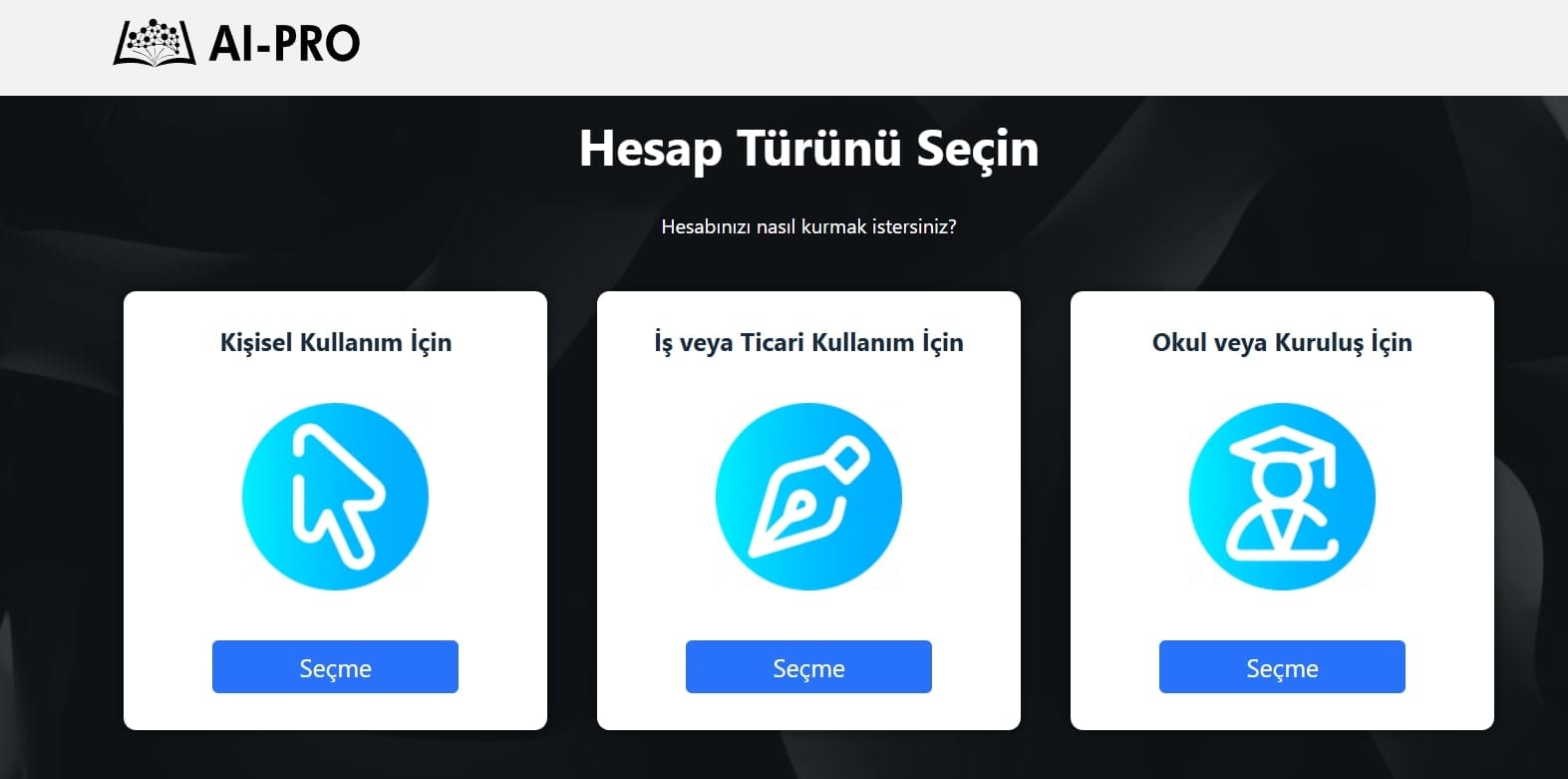
Task: Choose Seçme under Okul veya Kuruluş İçin
Action: click(x=1282, y=667)
